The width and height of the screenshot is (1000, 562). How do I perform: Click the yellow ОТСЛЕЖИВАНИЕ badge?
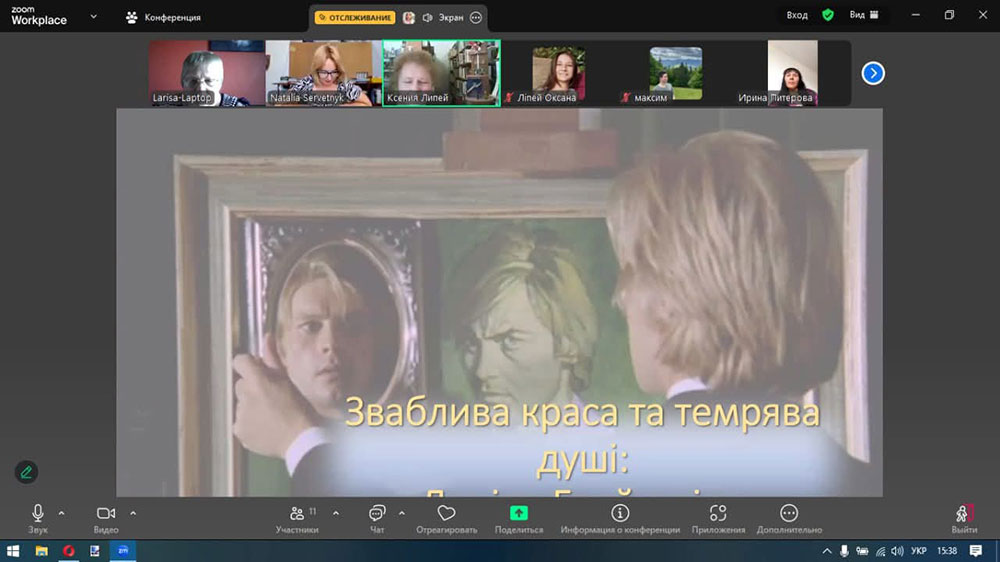pos(355,18)
